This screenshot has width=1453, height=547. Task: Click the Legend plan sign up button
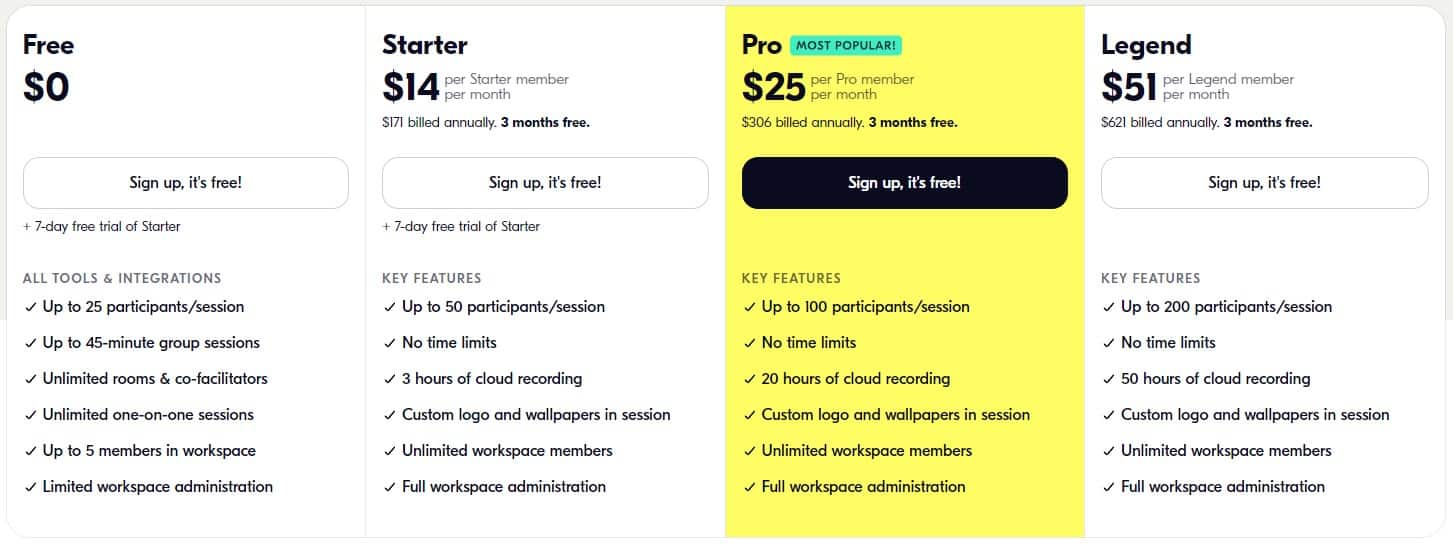click(1264, 183)
